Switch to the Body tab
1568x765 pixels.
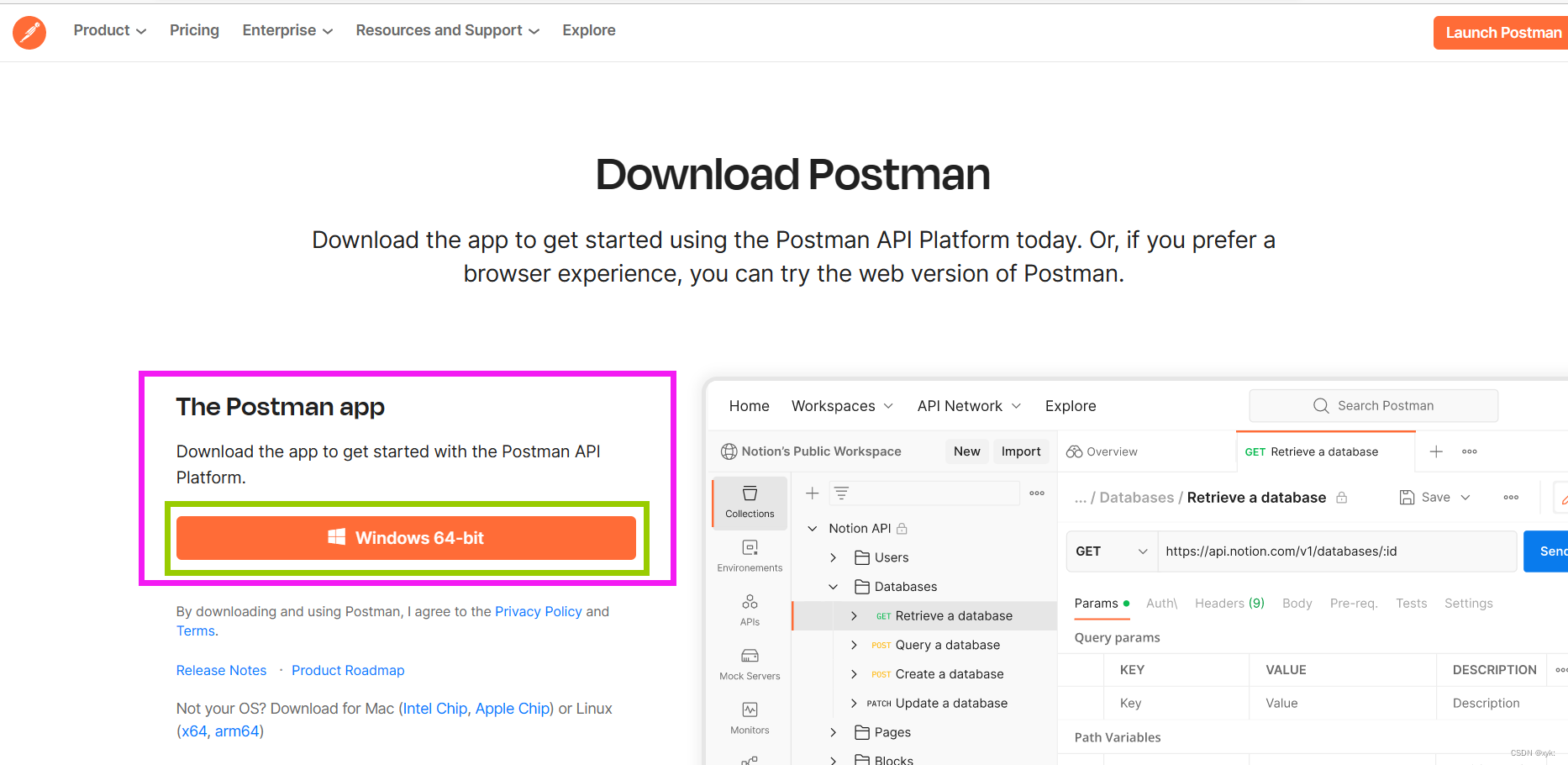pyautogui.click(x=1297, y=604)
